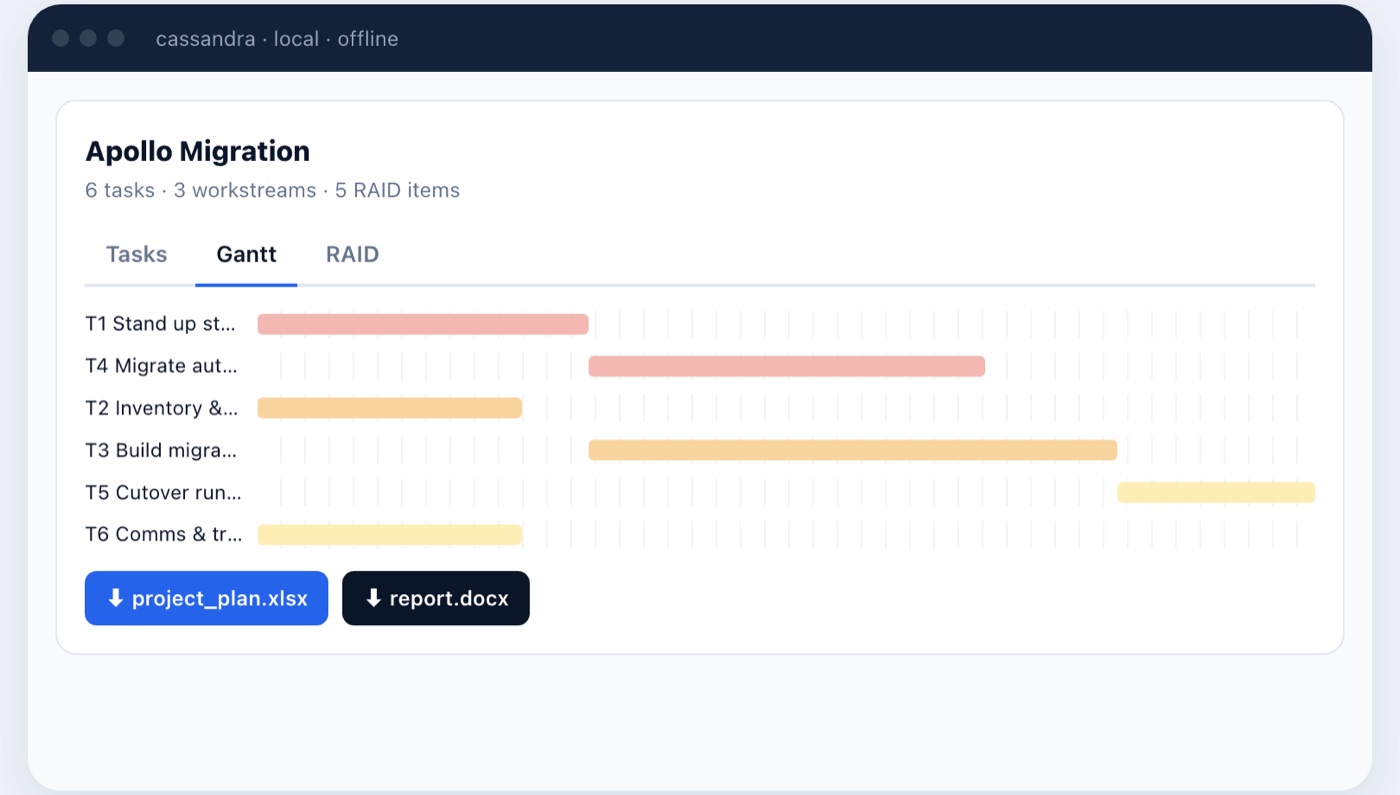The width and height of the screenshot is (1400, 795).
Task: Click the T1 Stand up Gantt bar
Action: point(423,324)
